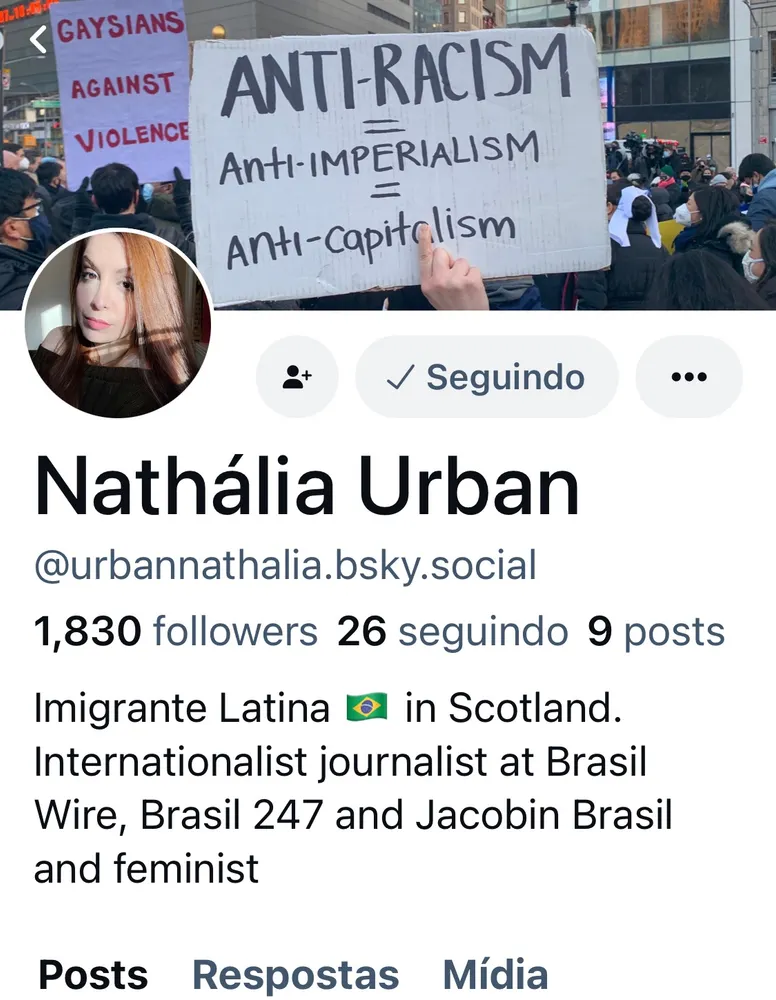Switch to the Respostas tab

(x=296, y=976)
